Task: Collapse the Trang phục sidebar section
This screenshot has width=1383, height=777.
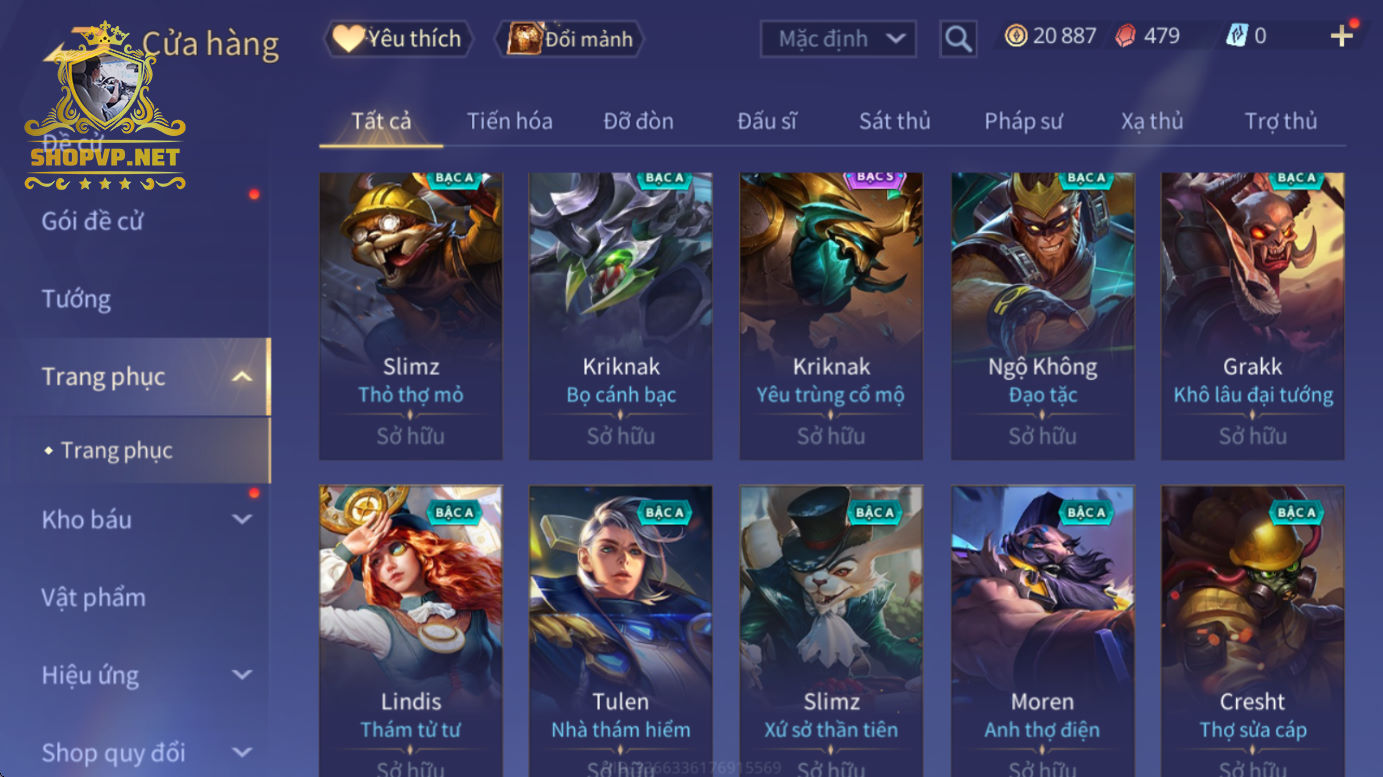Action: coord(241,377)
